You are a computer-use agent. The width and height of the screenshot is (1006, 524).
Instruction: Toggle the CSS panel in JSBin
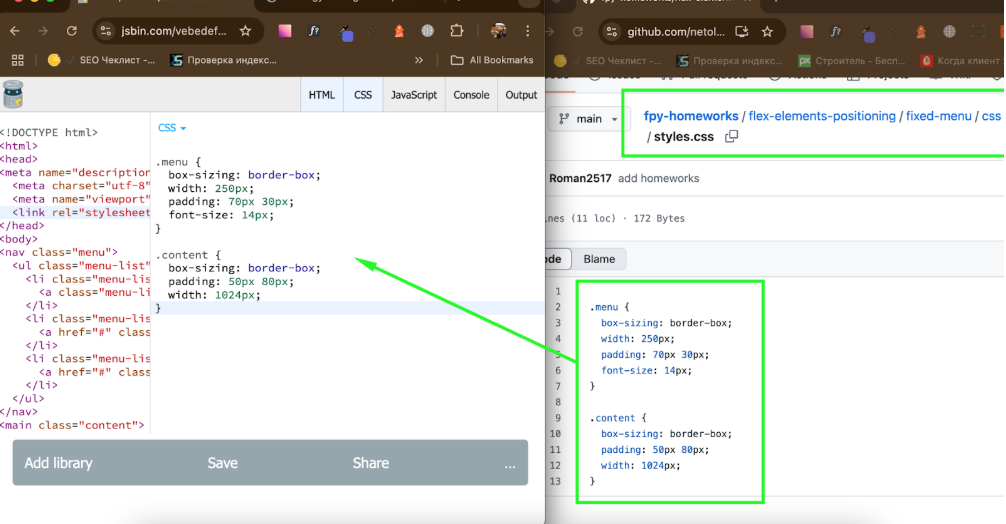tap(363, 95)
